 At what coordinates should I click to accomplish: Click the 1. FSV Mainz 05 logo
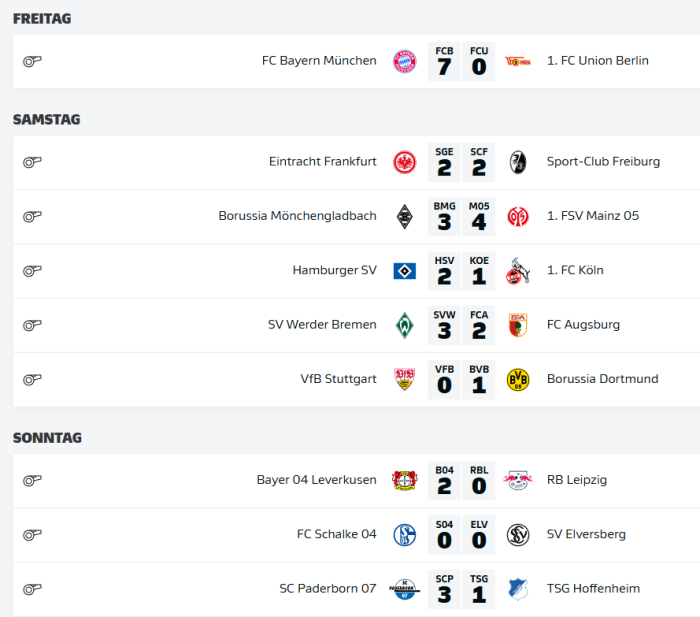click(518, 217)
